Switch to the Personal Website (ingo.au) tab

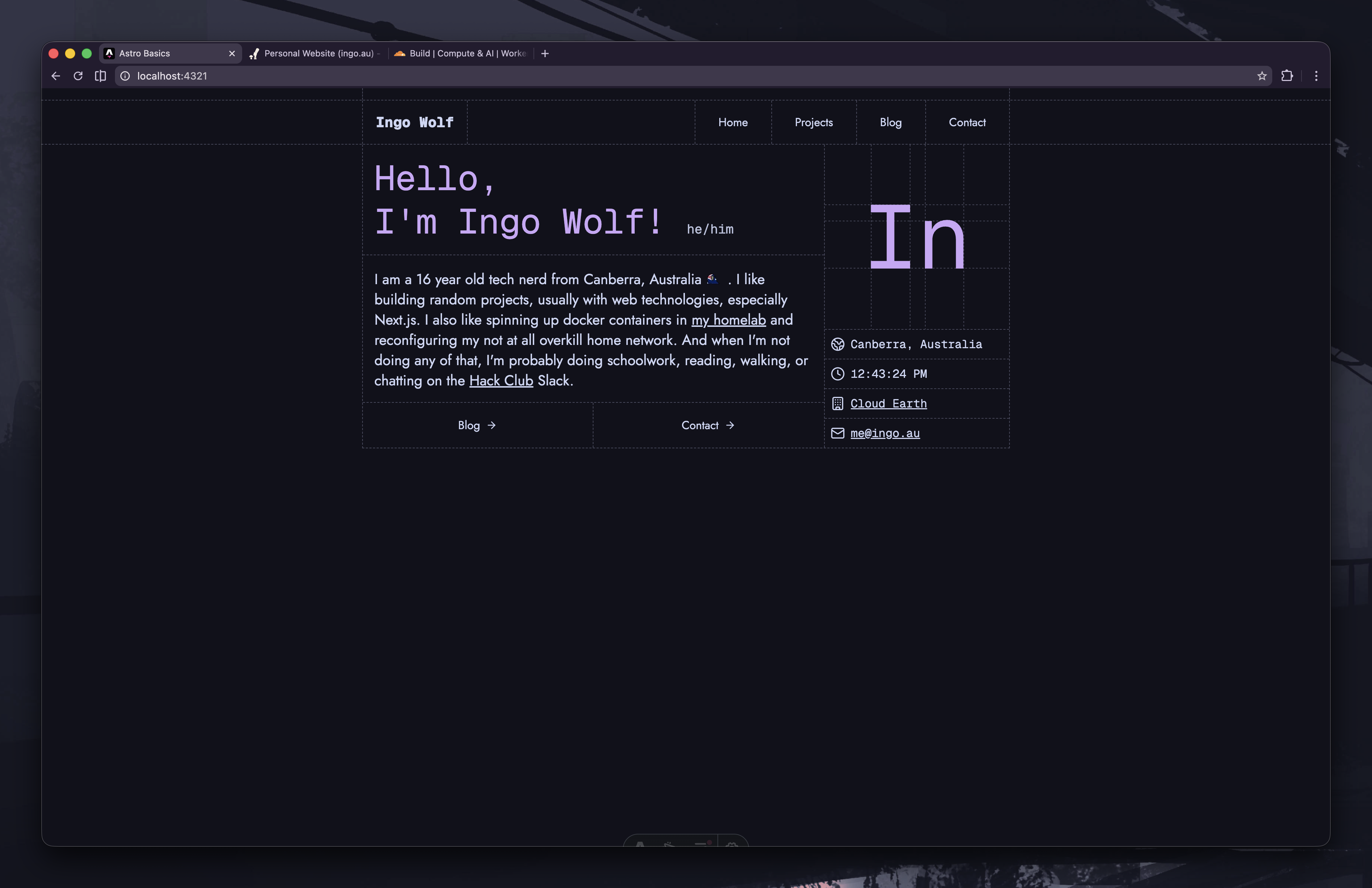(x=318, y=54)
